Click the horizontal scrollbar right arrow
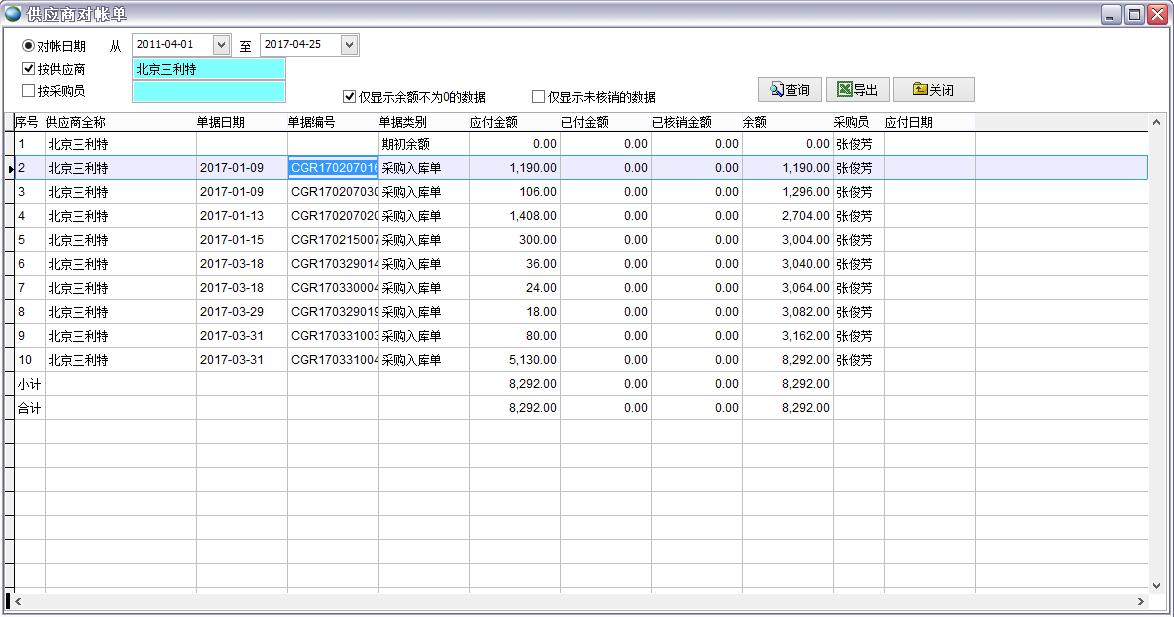Screen dimensions: 1174x617 pyautogui.click(x=1141, y=601)
